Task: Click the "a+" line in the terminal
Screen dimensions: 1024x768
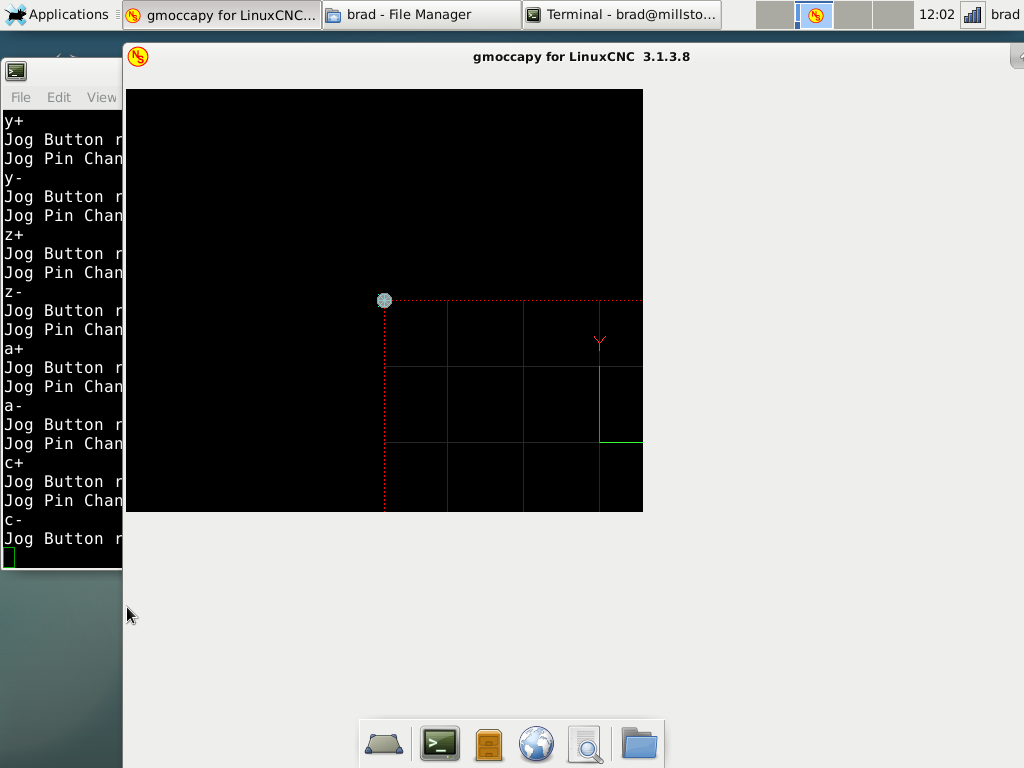Action: pos(14,349)
